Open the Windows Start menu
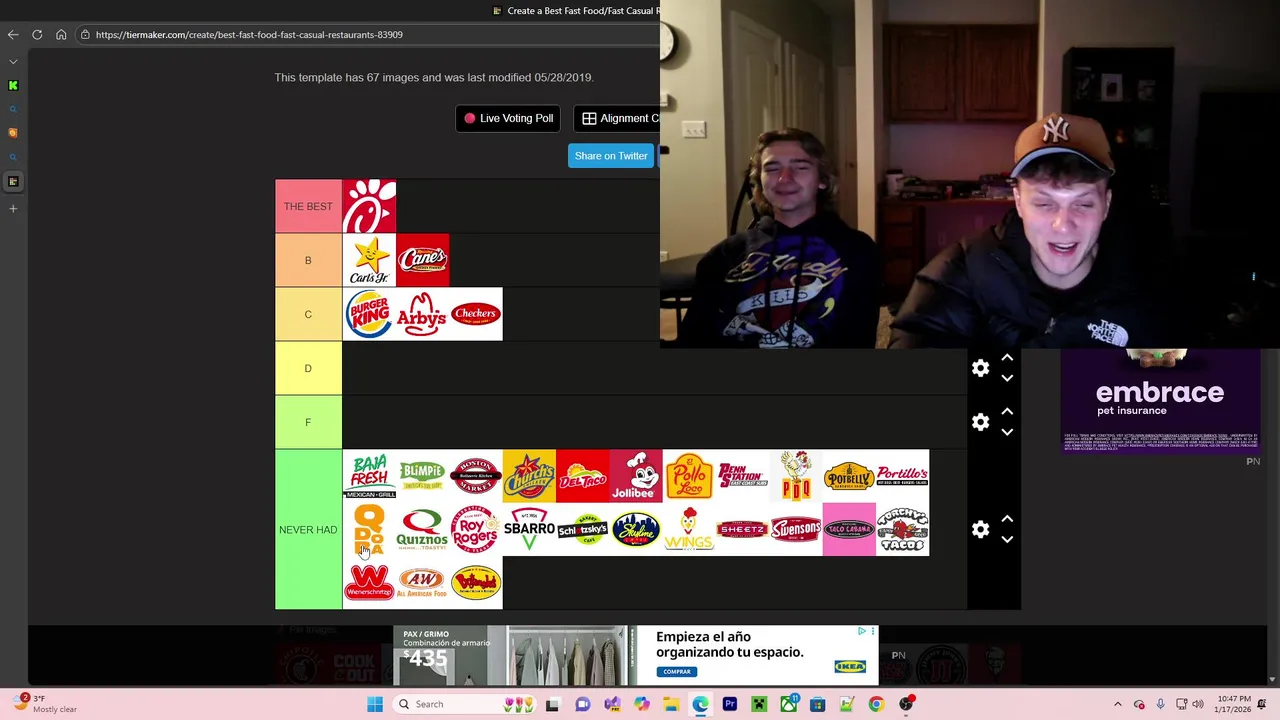This screenshot has height=720, width=1280. [x=375, y=704]
